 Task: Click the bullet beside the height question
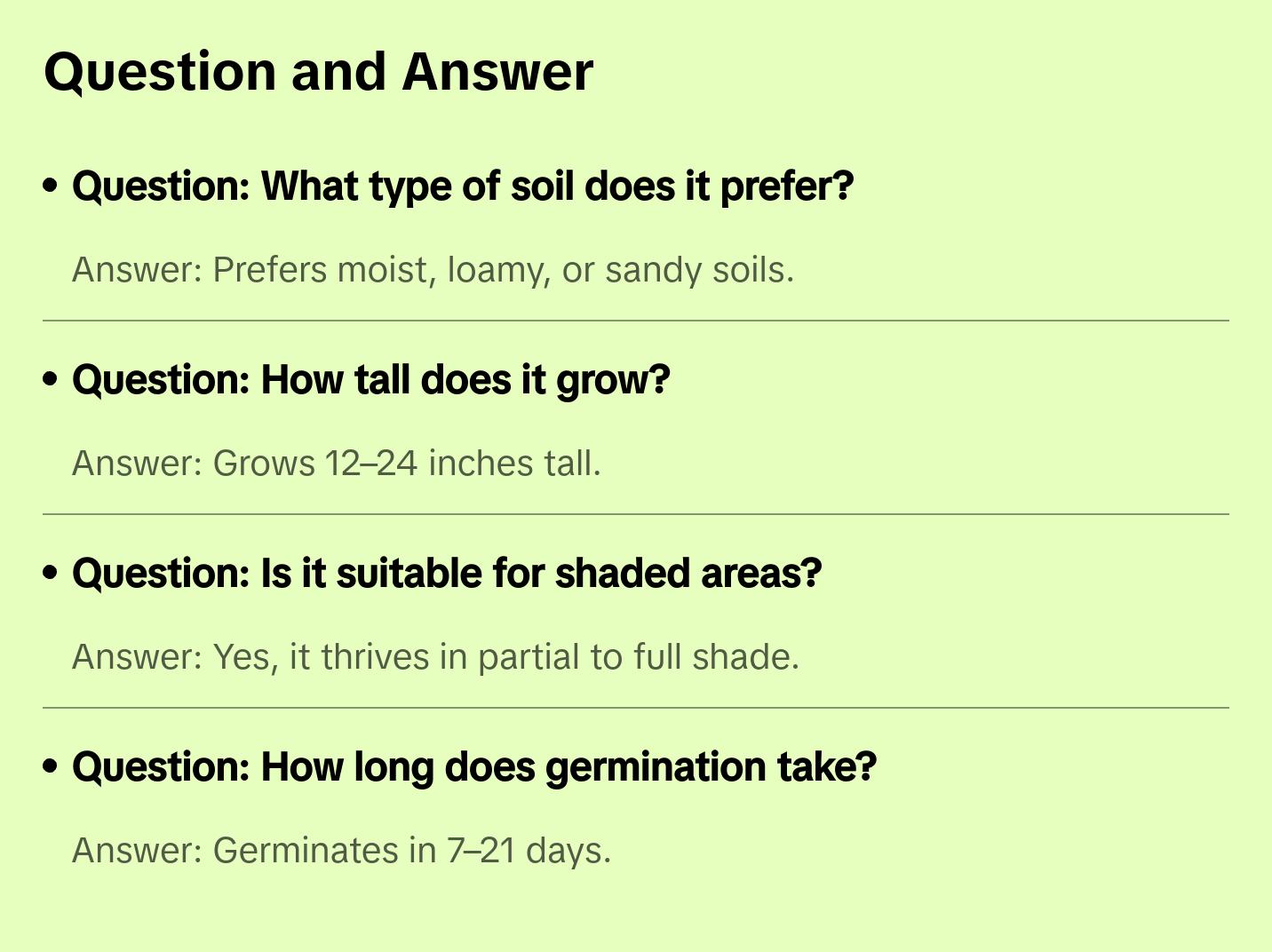51,379
